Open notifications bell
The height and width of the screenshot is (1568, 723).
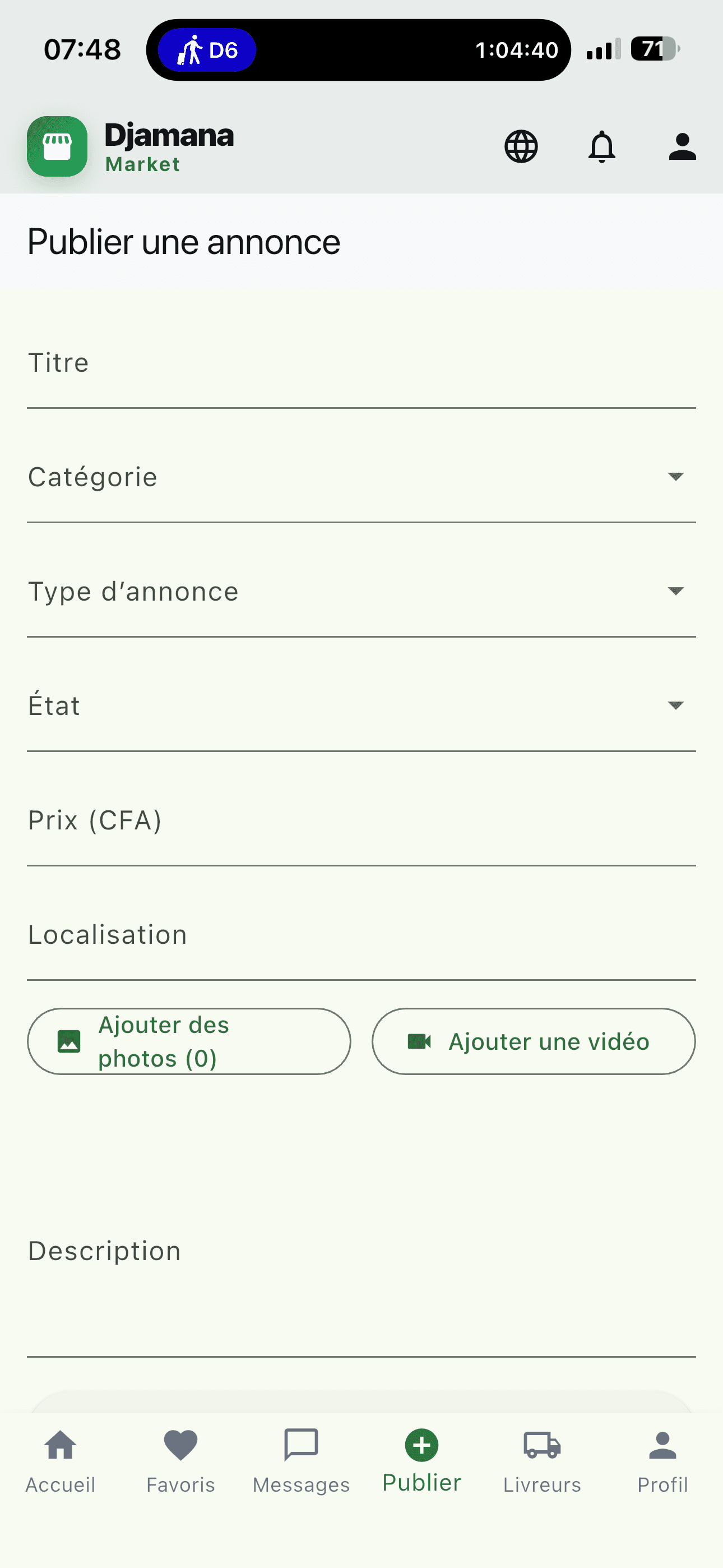[x=602, y=147]
